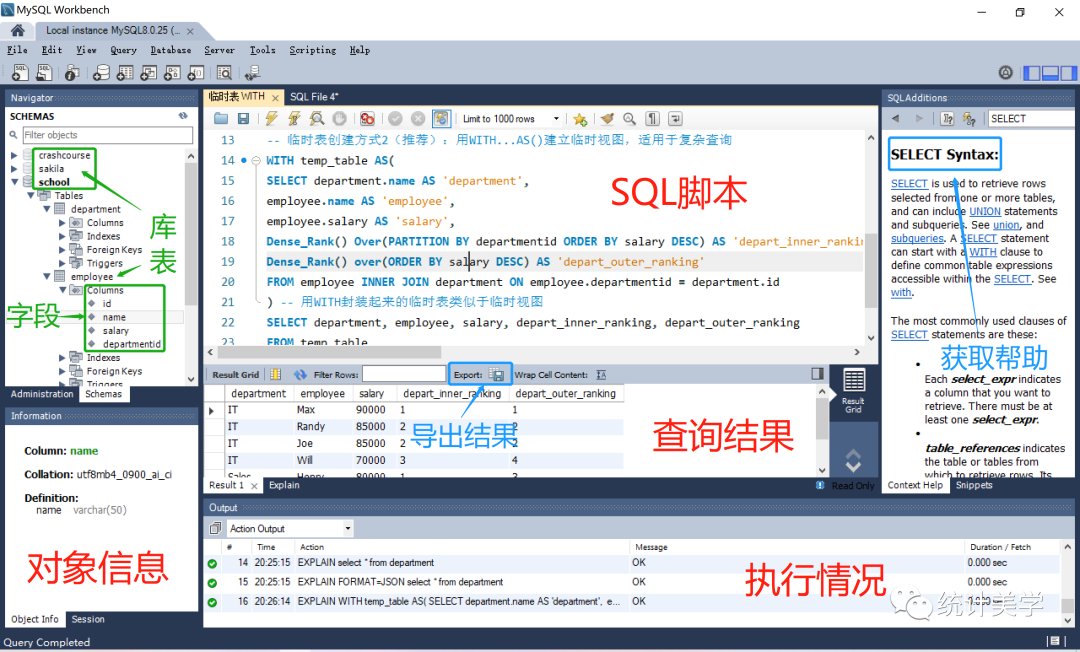Create a new function icon
The width and height of the screenshot is (1080, 652).
click(x=196, y=72)
